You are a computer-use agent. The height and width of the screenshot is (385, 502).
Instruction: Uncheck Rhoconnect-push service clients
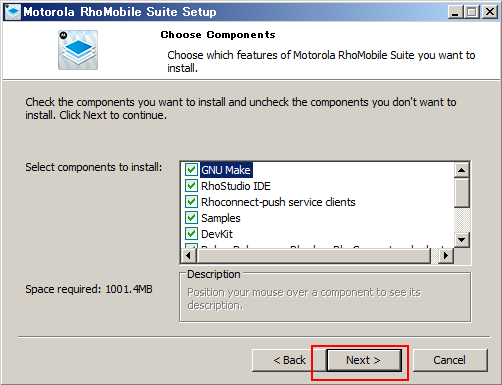tap(191, 202)
